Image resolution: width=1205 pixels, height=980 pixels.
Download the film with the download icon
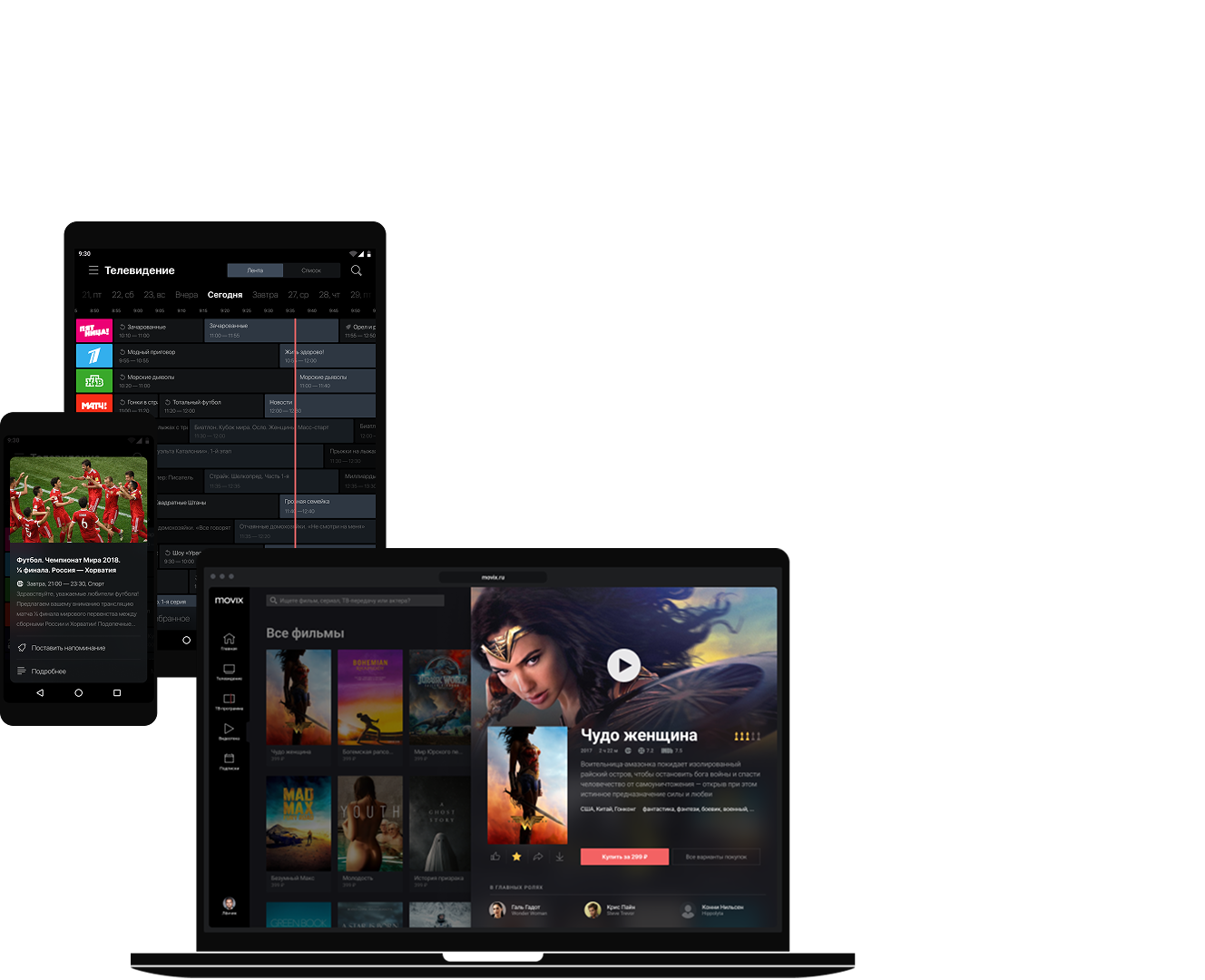tap(560, 857)
